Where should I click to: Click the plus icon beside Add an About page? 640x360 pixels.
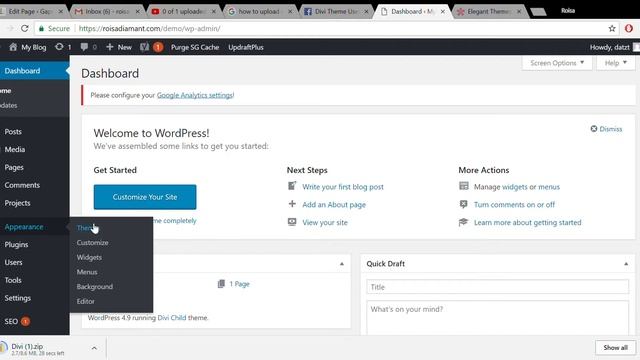tap(292, 204)
